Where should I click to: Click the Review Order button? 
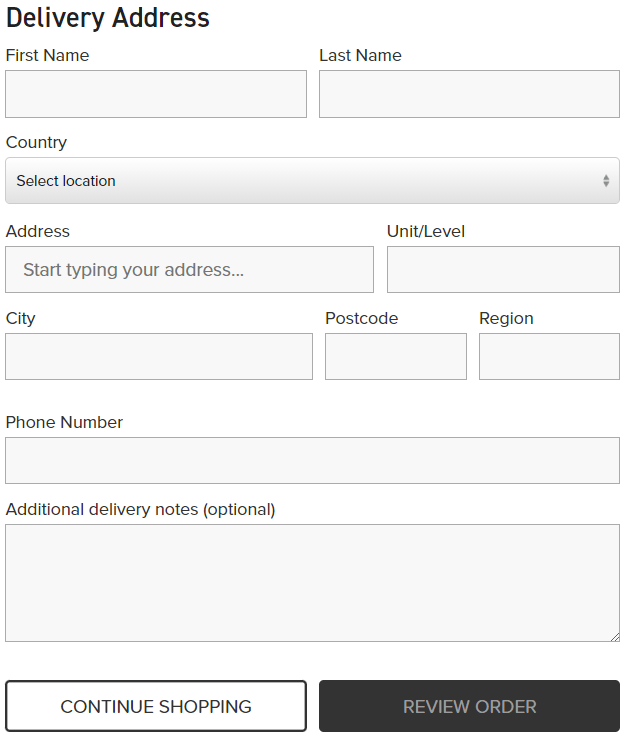pyautogui.click(x=469, y=707)
